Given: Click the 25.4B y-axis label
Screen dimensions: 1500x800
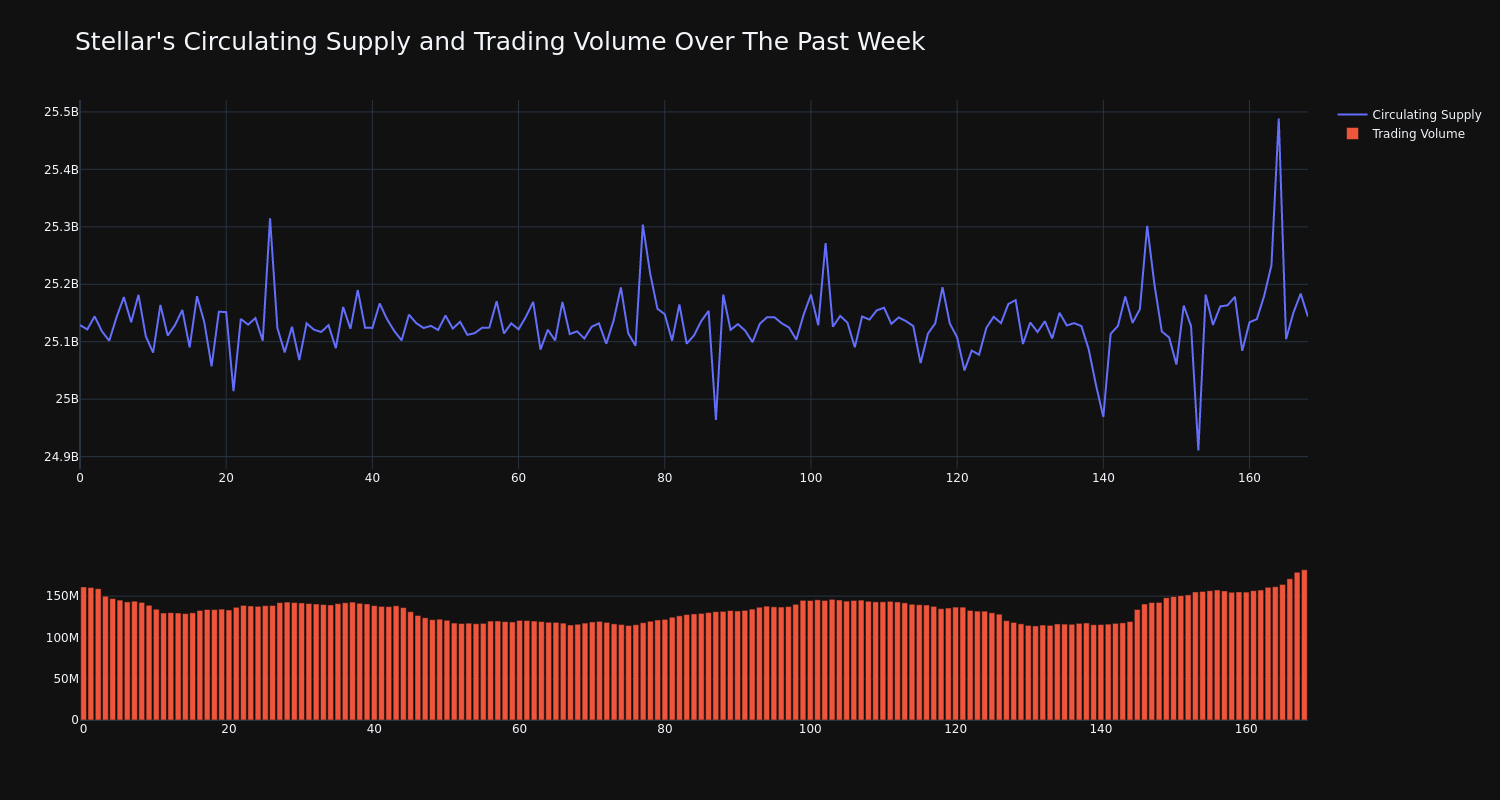Looking at the screenshot, I should tap(61, 170).
